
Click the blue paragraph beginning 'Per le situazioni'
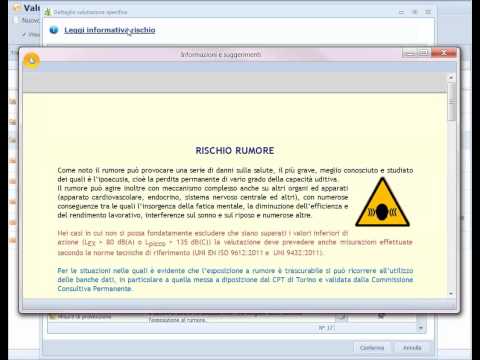pos(235,279)
